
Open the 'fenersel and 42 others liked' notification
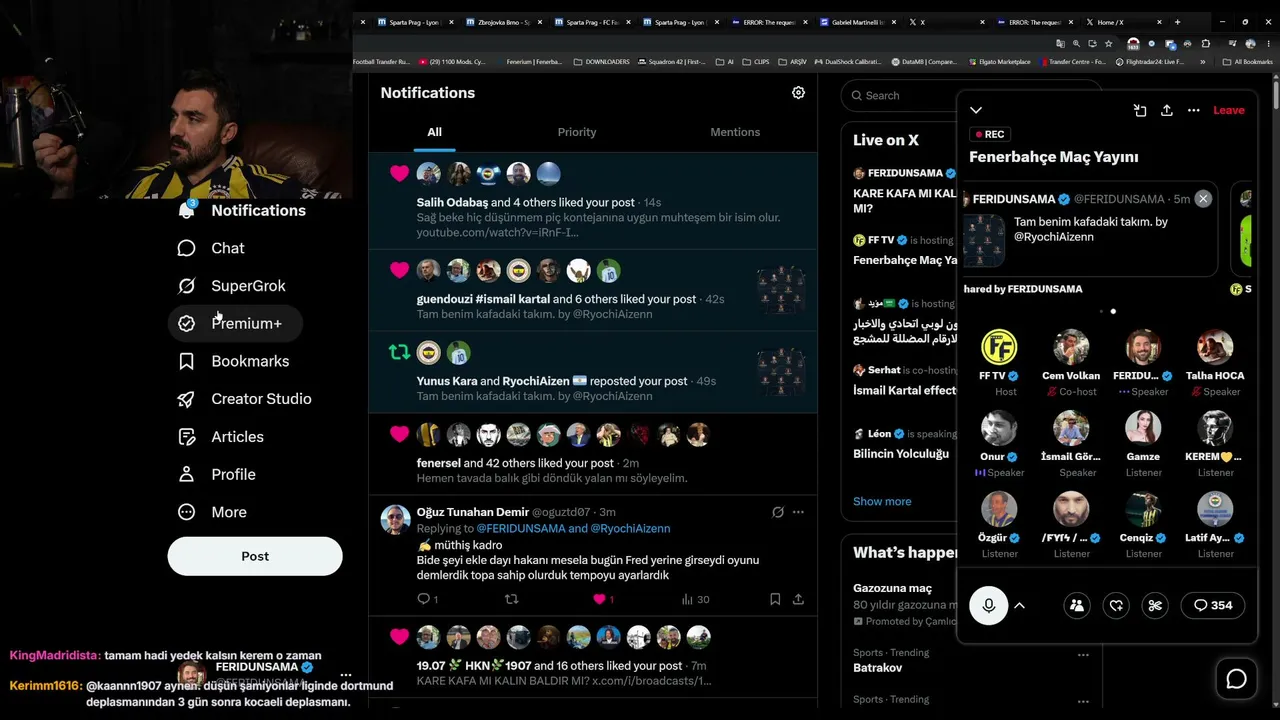tap(593, 455)
